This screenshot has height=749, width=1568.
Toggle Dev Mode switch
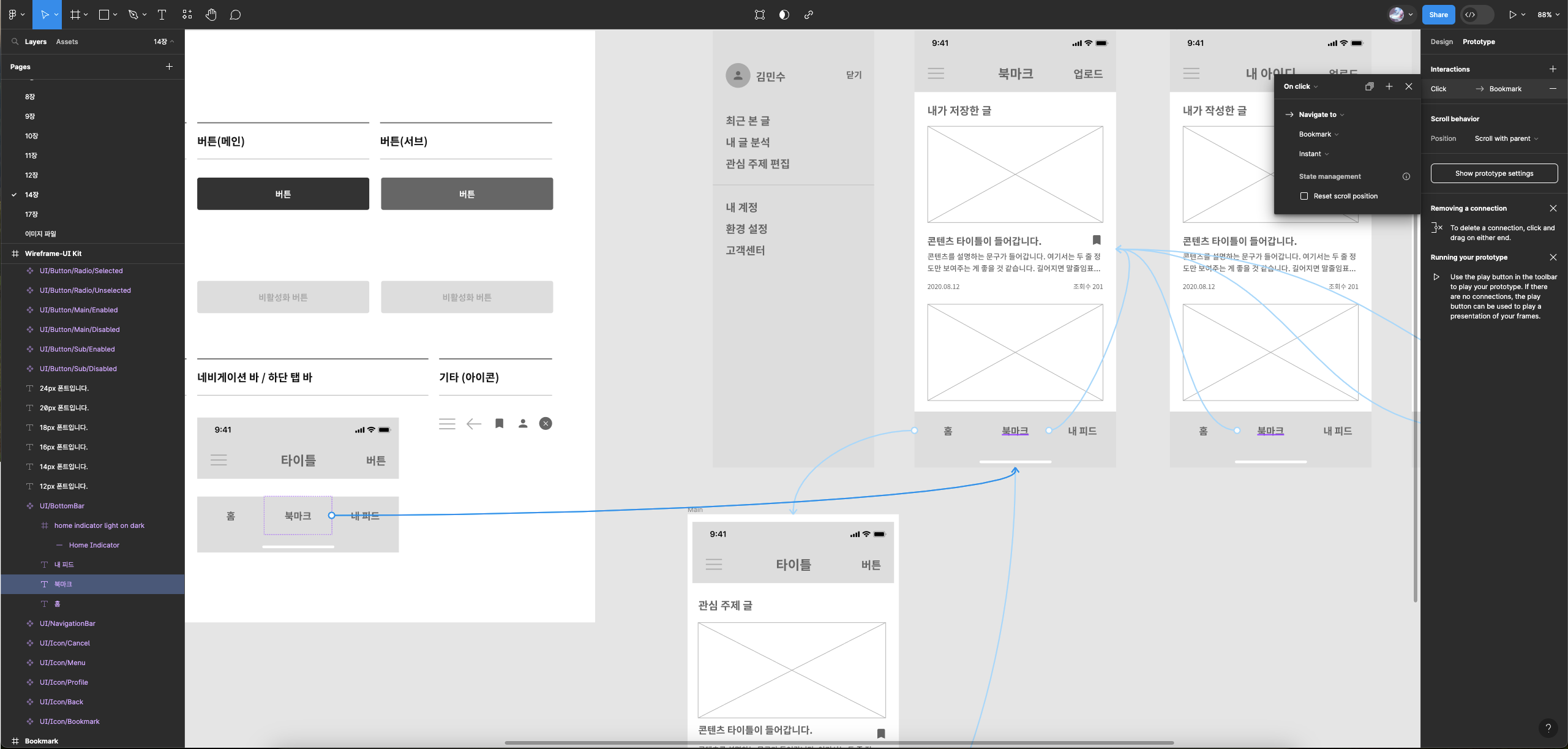click(x=1477, y=15)
